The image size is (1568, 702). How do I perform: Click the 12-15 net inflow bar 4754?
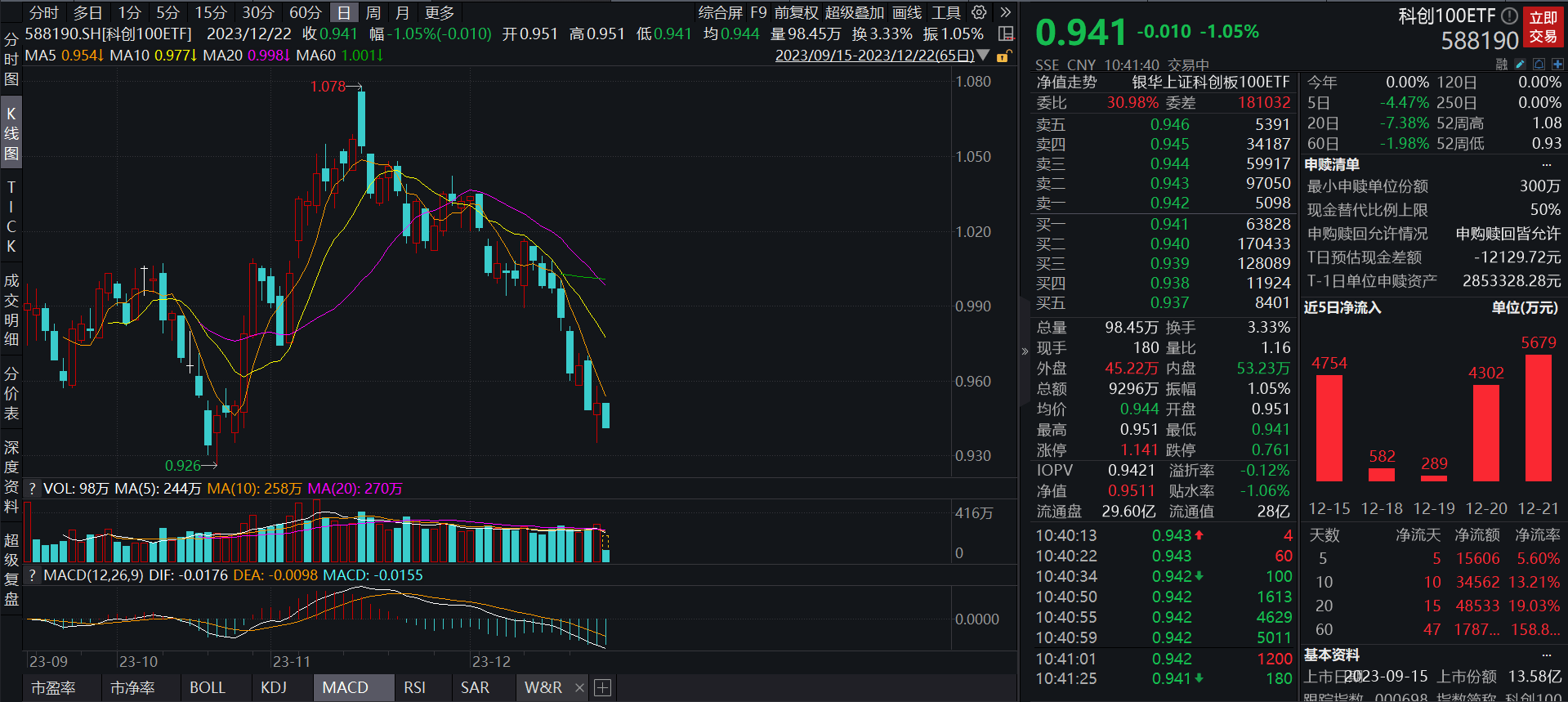1329,428
